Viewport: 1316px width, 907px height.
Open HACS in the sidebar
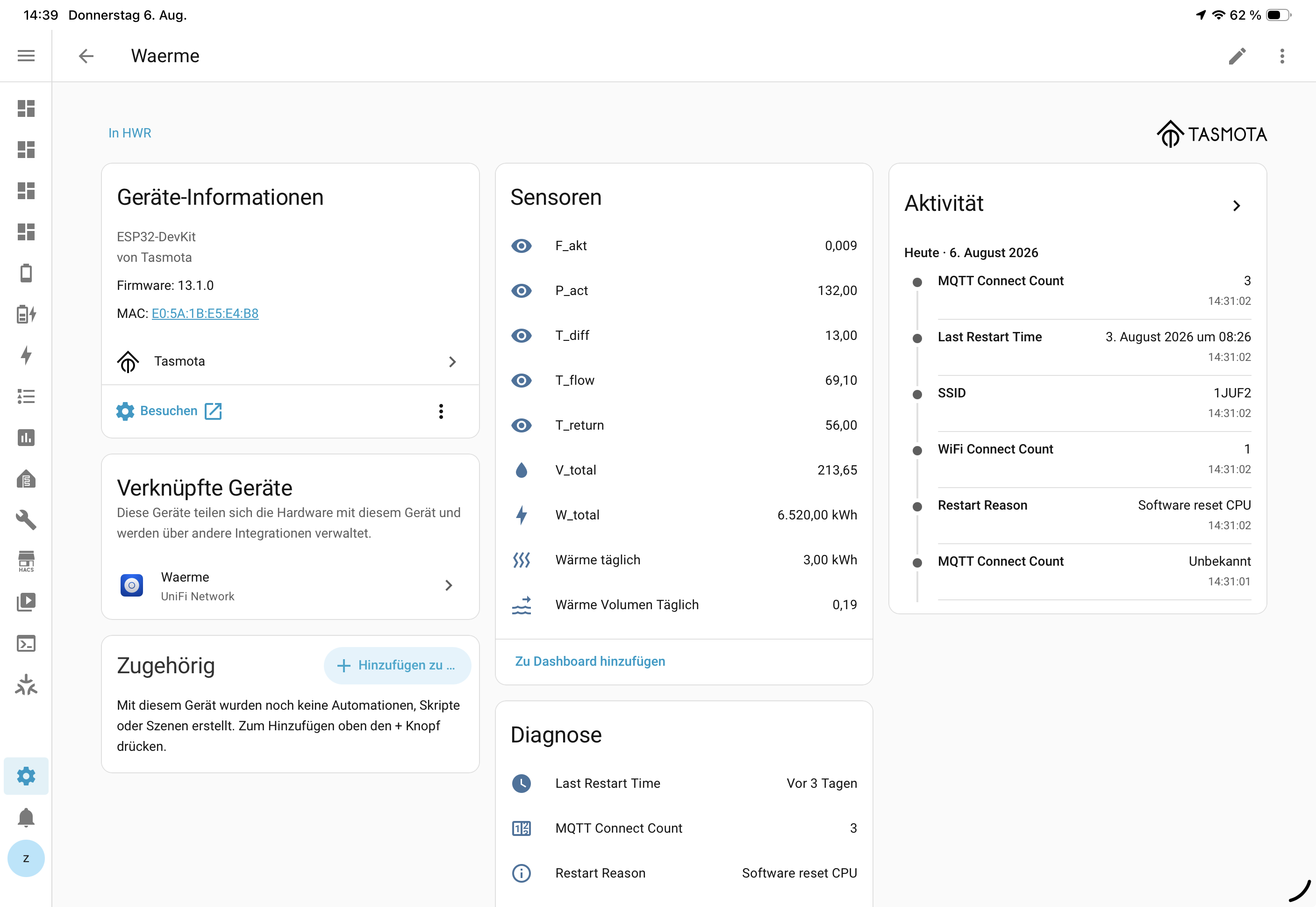coord(26,561)
